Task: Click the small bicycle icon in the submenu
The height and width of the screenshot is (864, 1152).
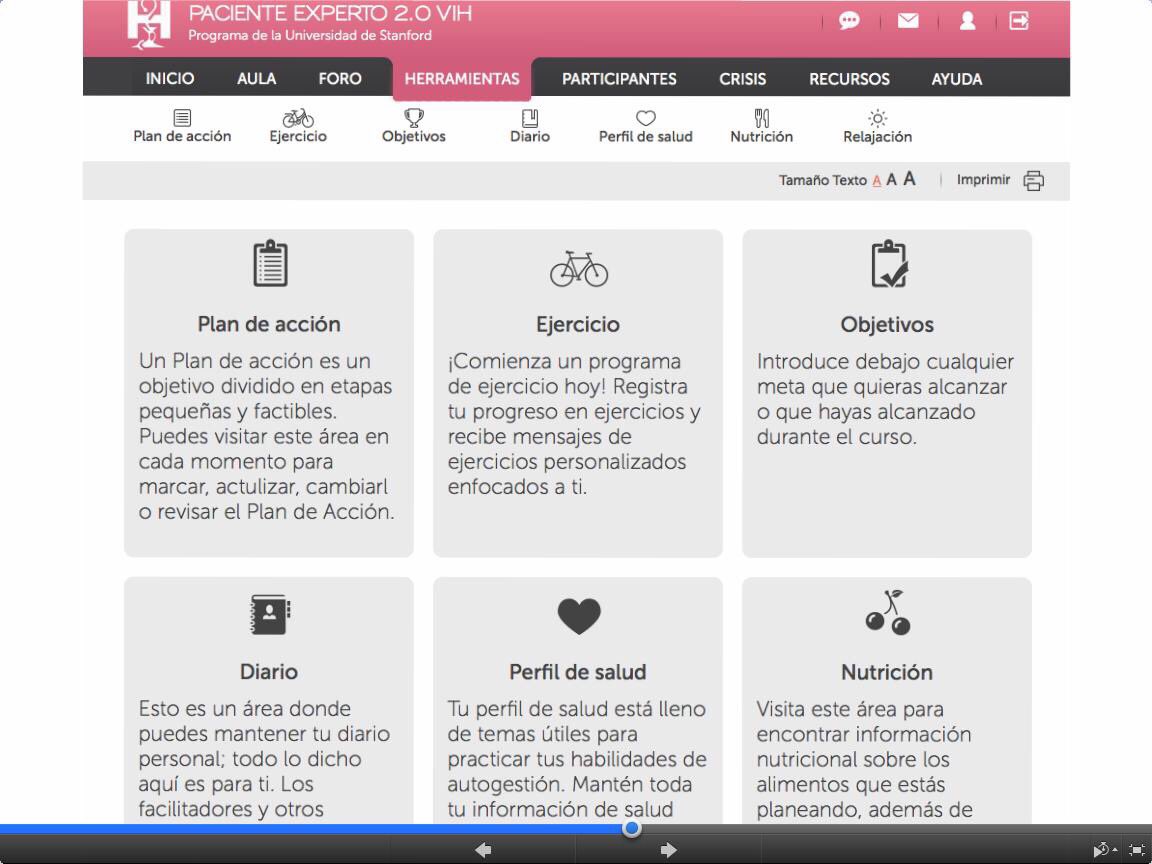Action: coord(298,118)
